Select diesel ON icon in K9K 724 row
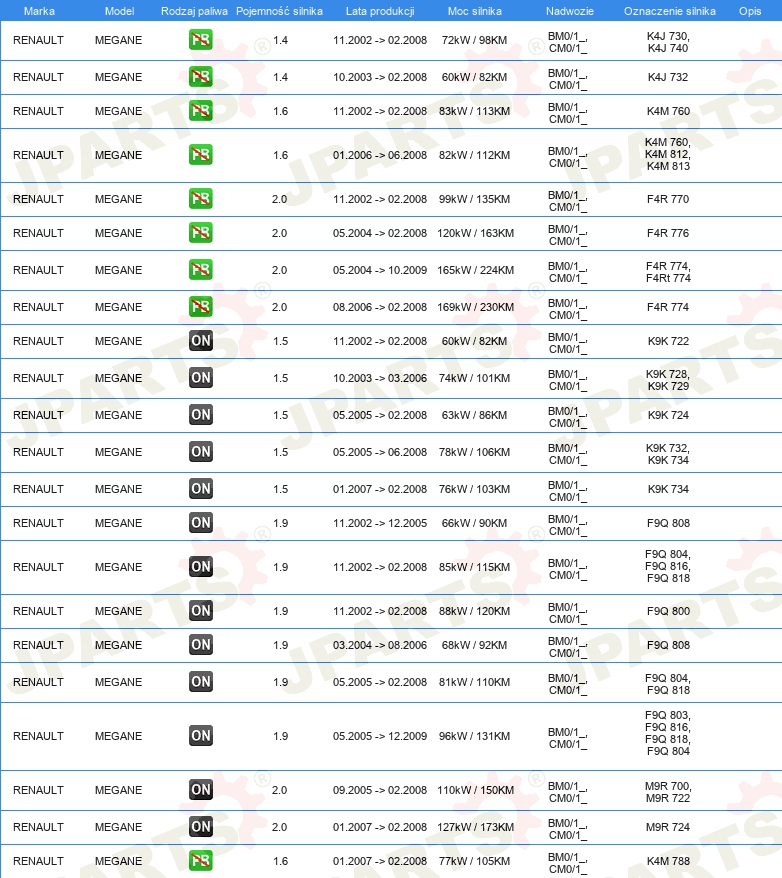Screen dimensions: 782x878 click(200, 415)
